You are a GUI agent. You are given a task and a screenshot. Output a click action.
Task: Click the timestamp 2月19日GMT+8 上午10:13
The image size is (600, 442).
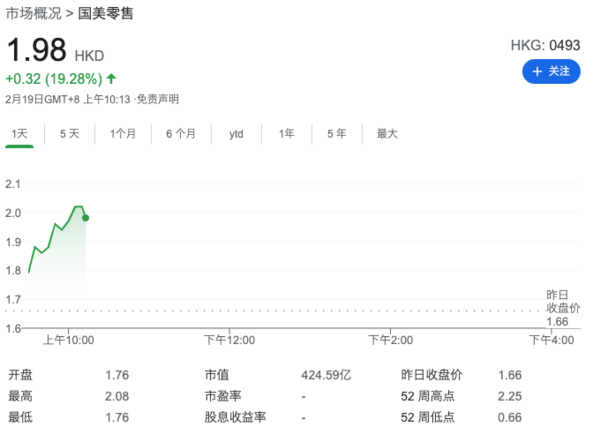68,99
